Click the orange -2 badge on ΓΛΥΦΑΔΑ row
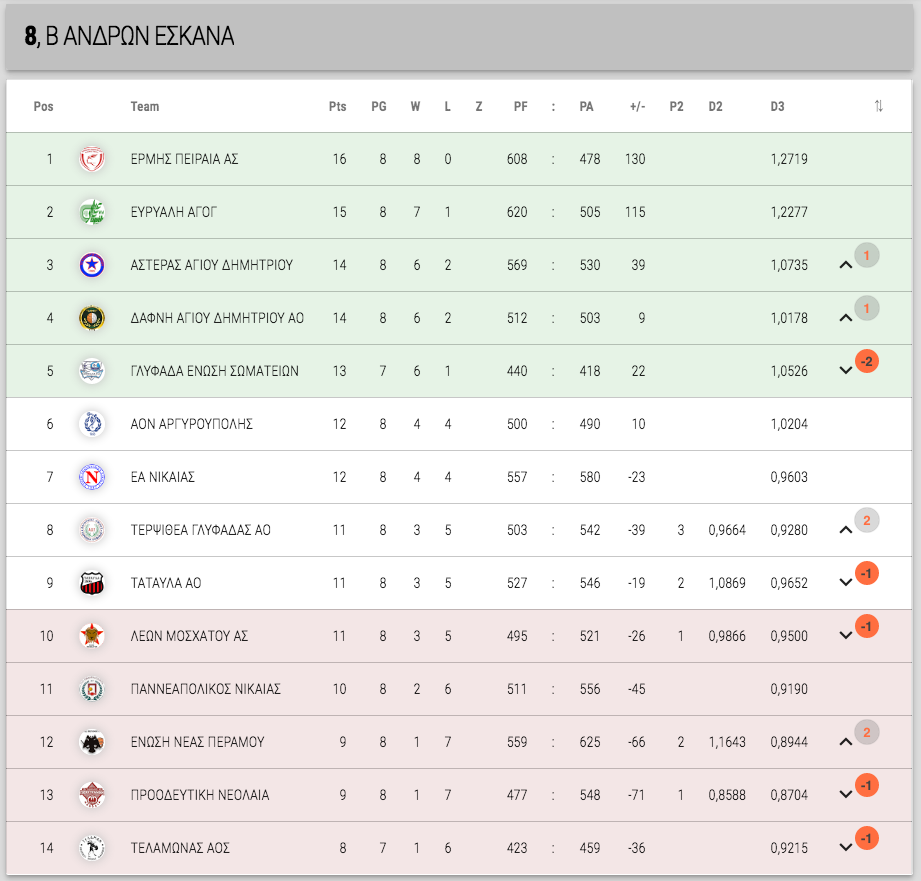Viewport: 921px width, 881px height. [866, 361]
